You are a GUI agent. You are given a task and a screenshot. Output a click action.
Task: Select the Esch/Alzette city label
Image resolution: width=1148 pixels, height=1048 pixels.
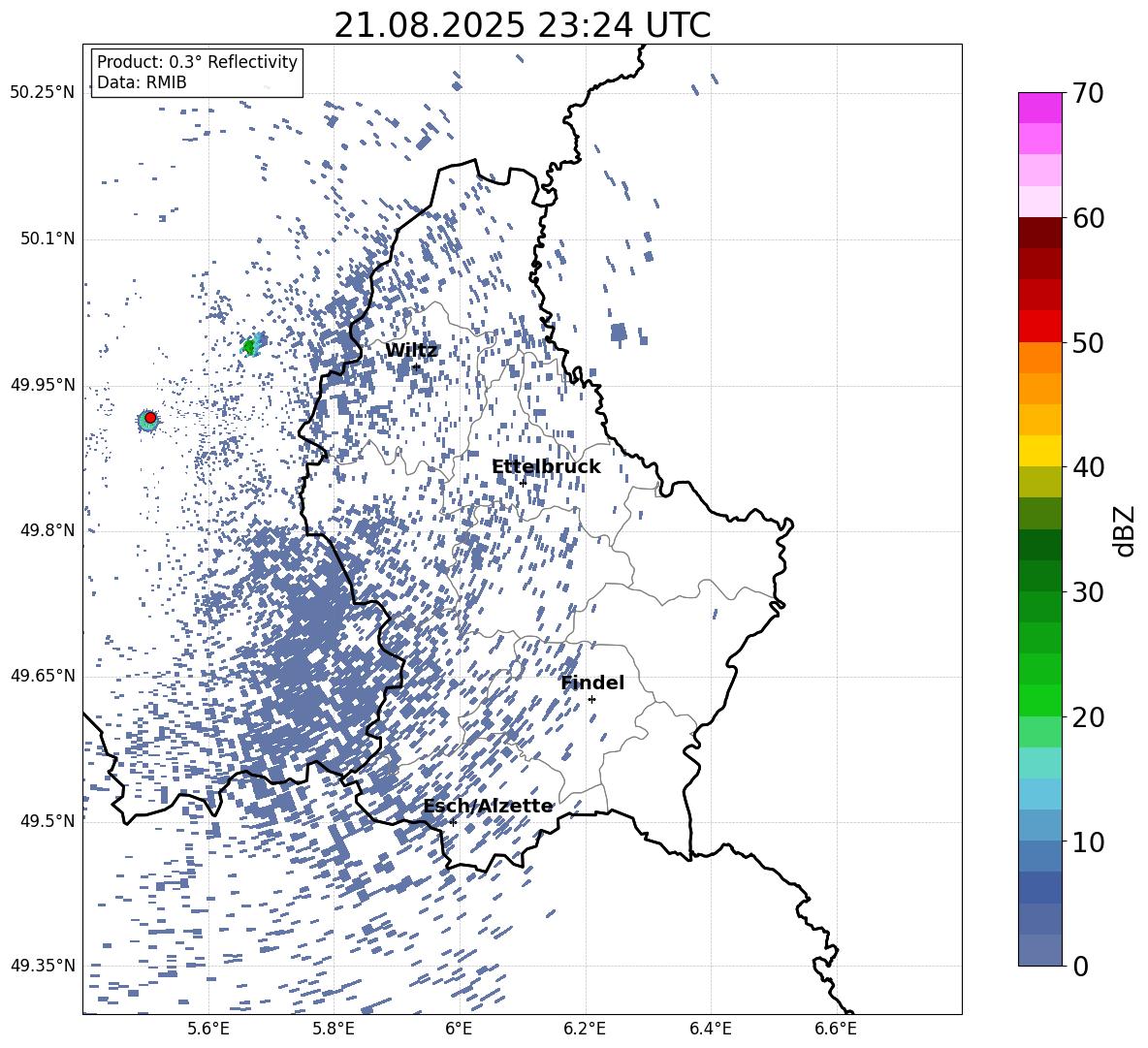pyautogui.click(x=488, y=806)
